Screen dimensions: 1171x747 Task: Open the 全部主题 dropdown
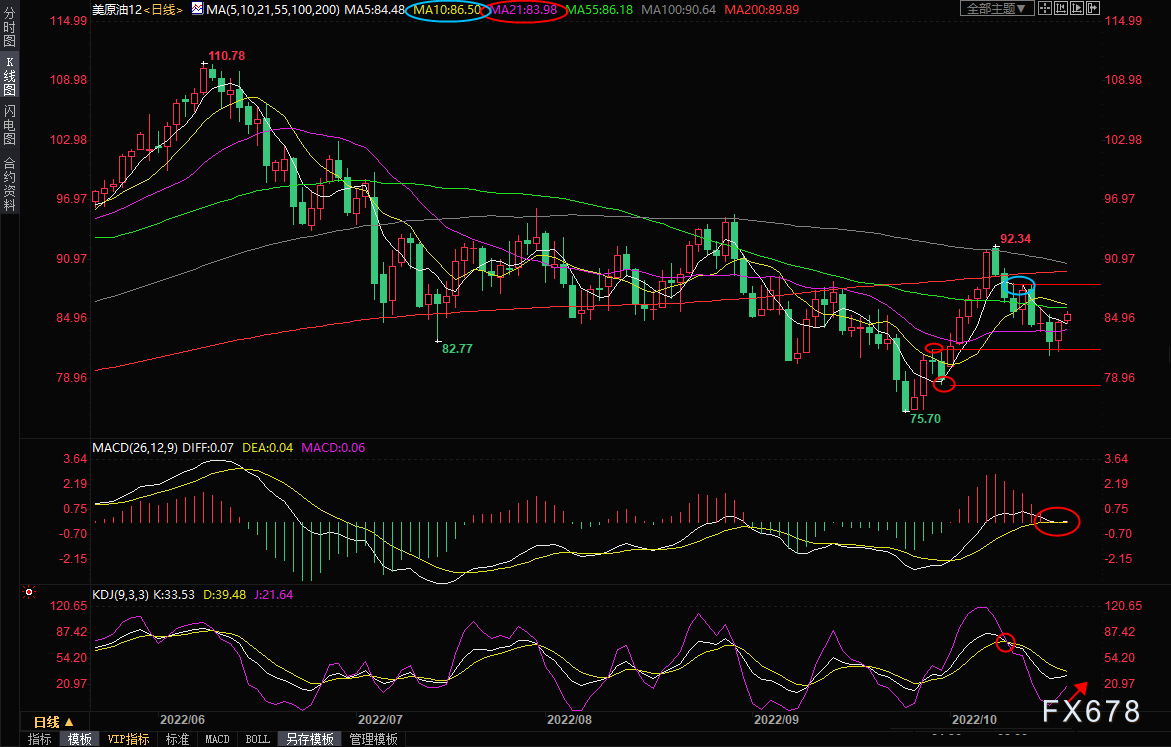pyautogui.click(x=997, y=8)
